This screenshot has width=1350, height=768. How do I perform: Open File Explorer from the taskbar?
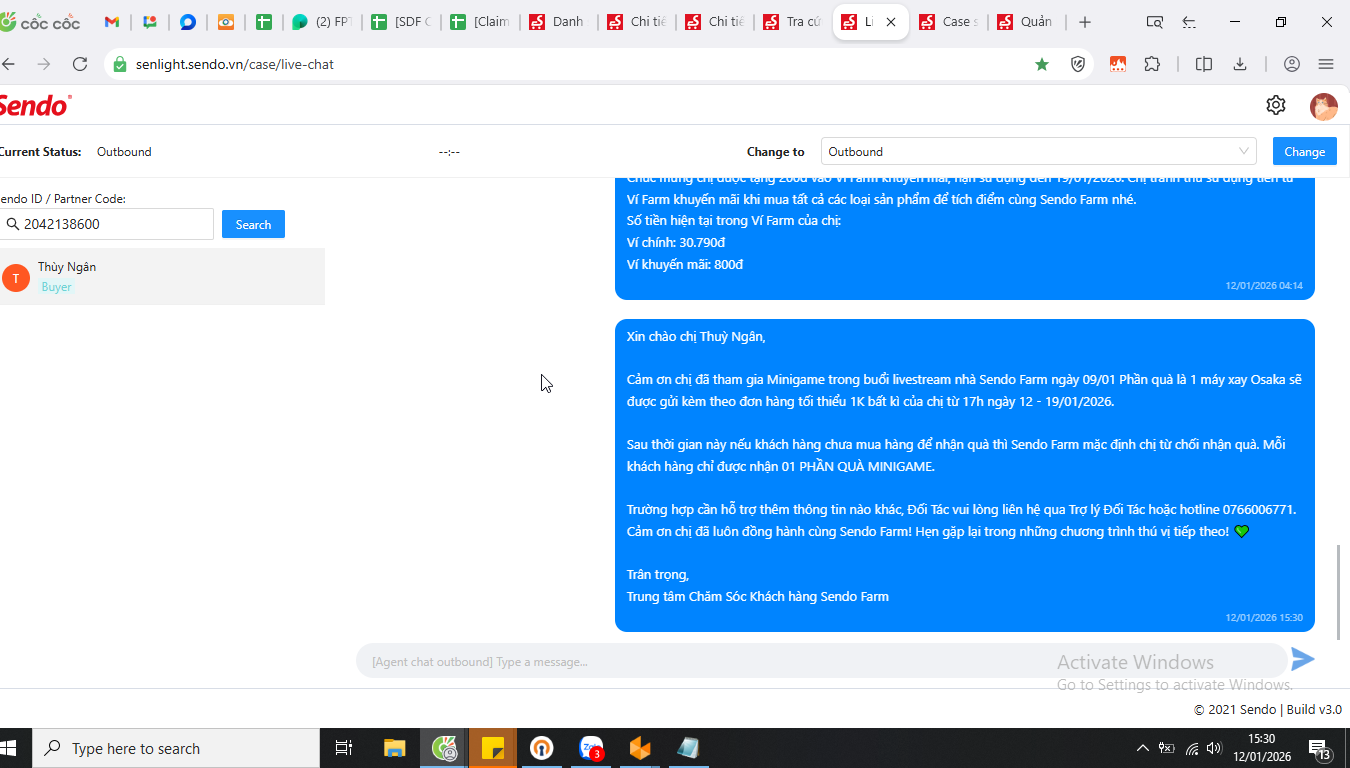[x=395, y=748]
